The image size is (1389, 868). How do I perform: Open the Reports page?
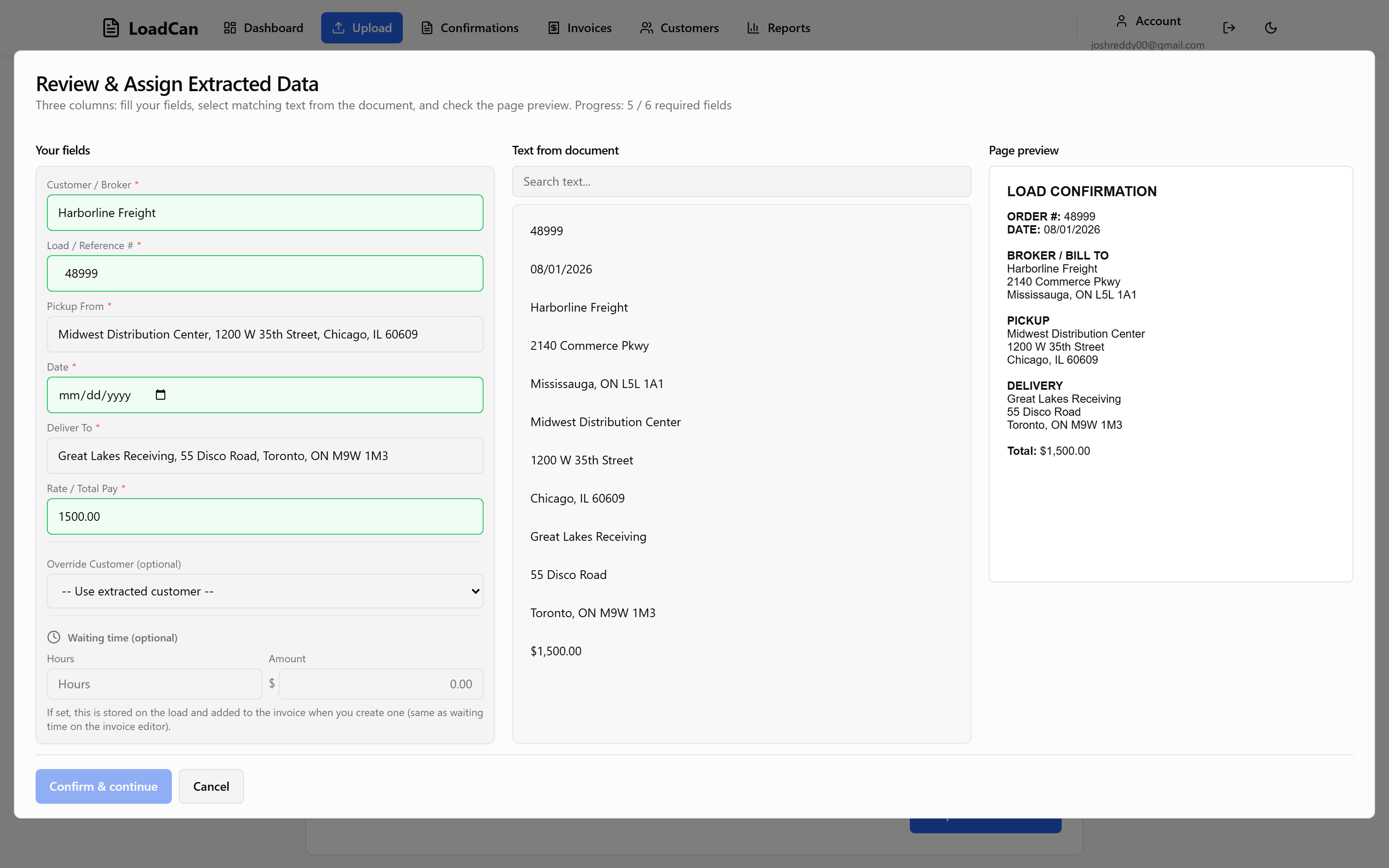[x=778, y=27]
